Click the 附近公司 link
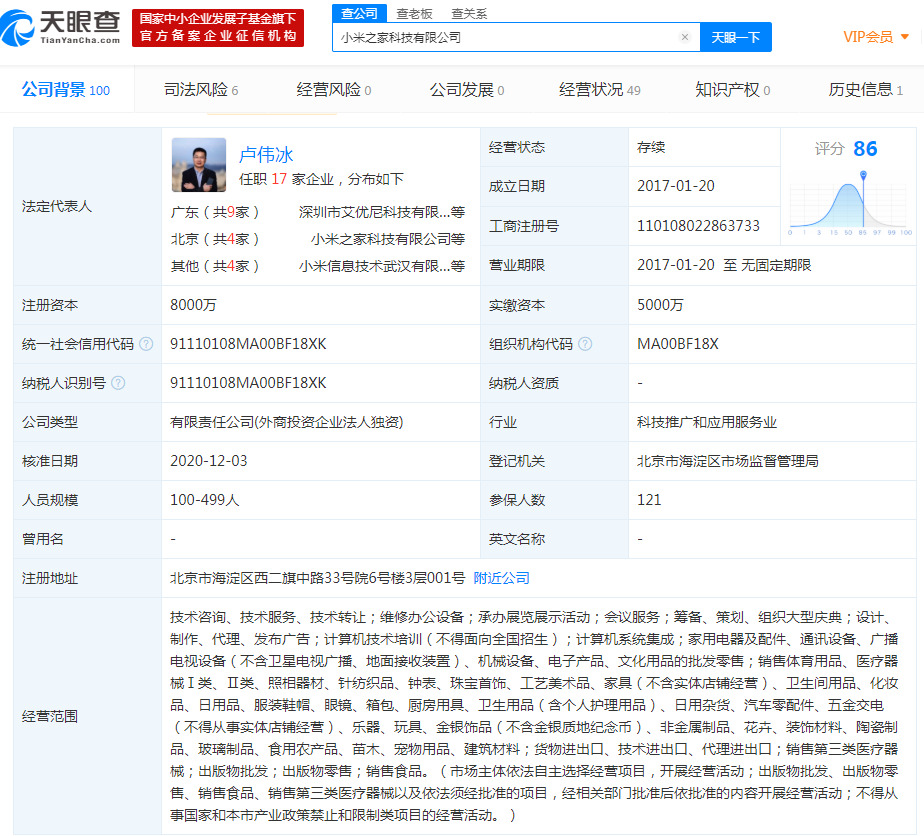This screenshot has width=924, height=836. click(x=501, y=578)
